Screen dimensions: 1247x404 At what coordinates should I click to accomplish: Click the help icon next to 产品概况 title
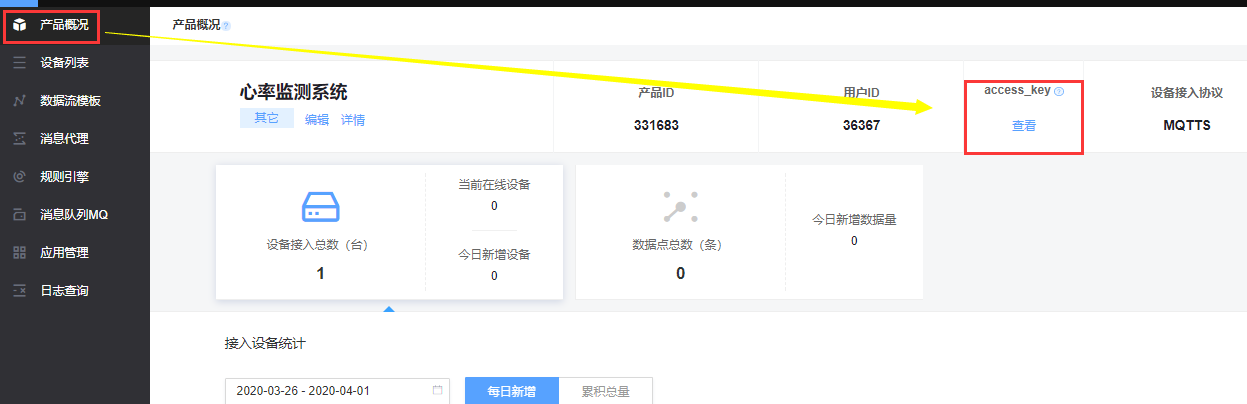coord(226,25)
